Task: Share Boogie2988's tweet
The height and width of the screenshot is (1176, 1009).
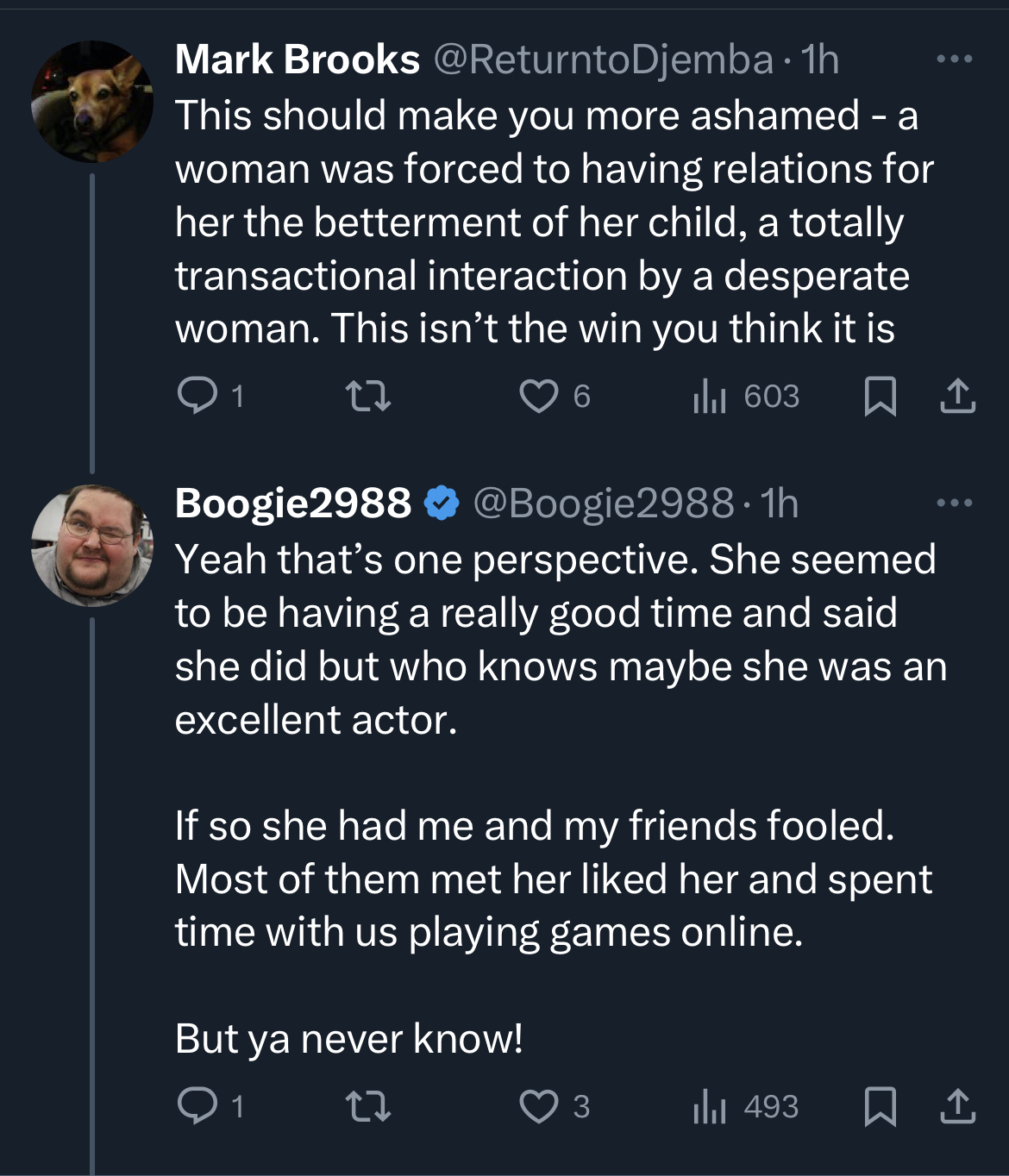Action: tap(956, 1105)
